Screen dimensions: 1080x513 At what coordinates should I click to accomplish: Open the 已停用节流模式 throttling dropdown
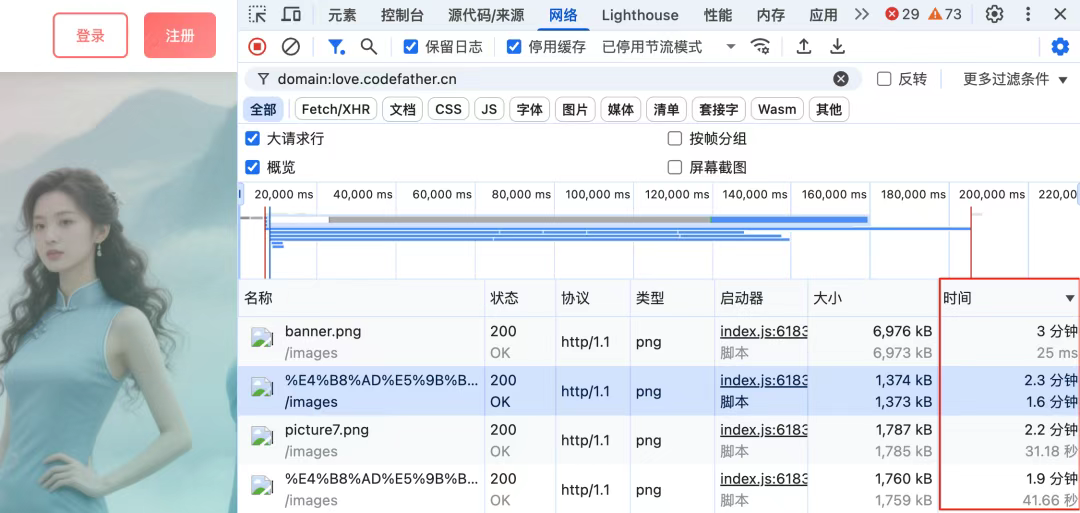click(x=669, y=47)
